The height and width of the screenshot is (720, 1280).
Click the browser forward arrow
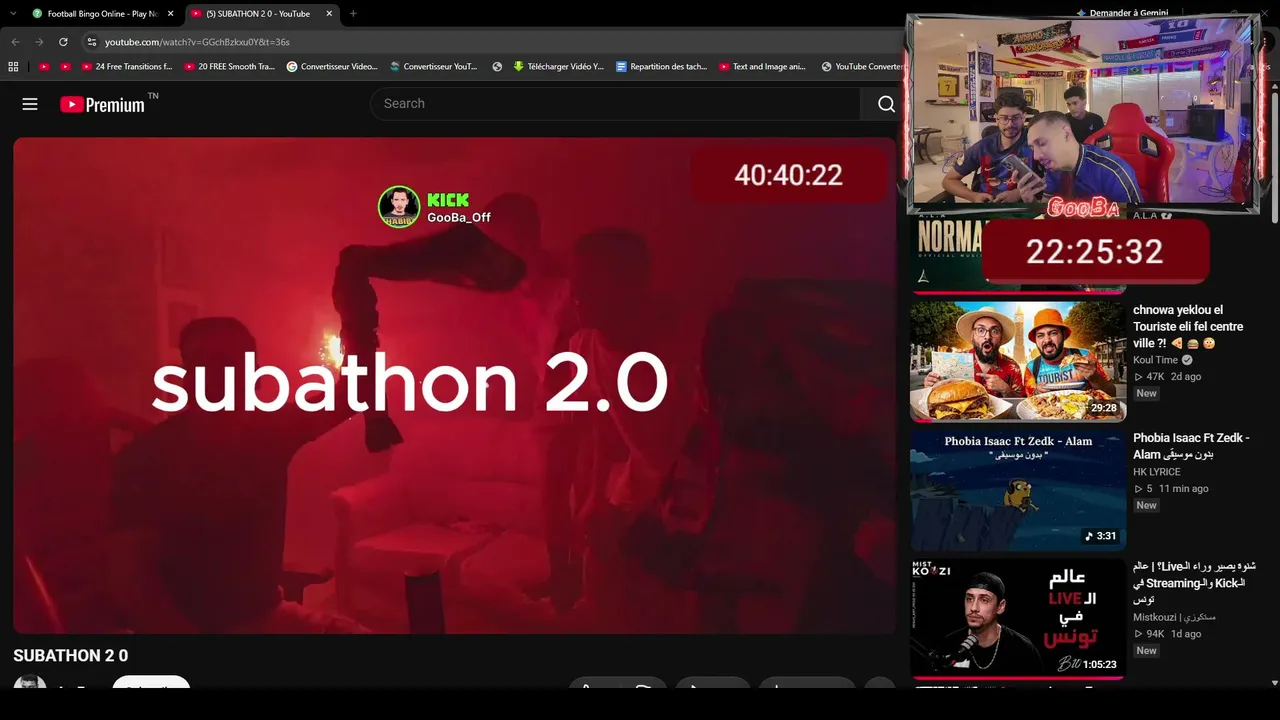click(x=39, y=42)
